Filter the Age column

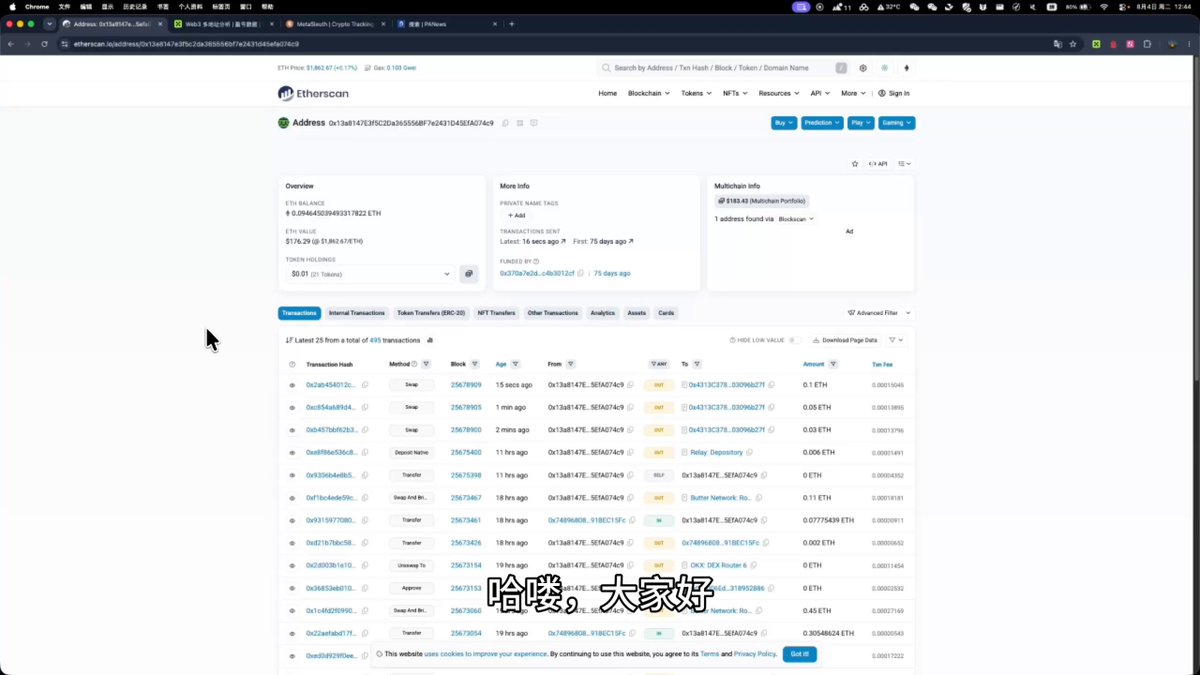click(x=516, y=364)
